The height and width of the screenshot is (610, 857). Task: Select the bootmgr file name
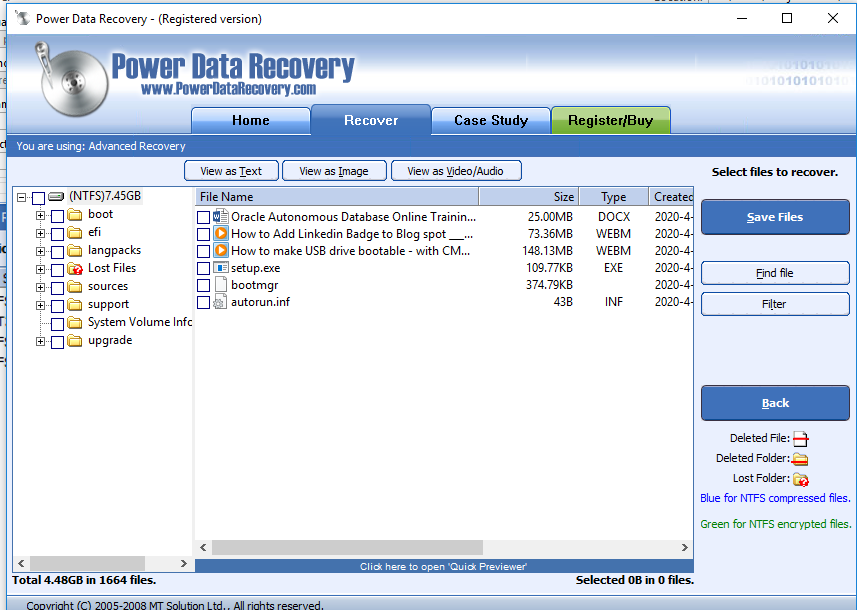tap(255, 285)
